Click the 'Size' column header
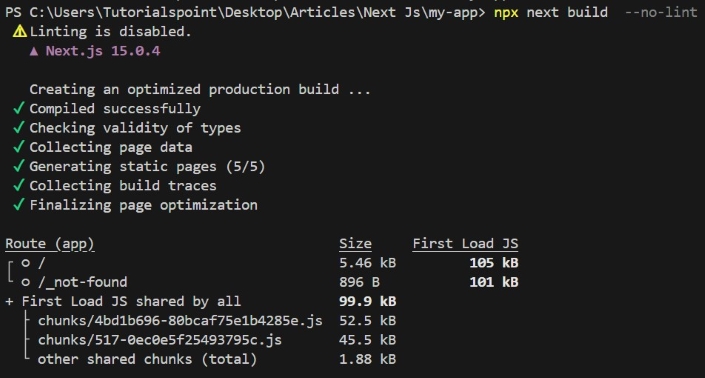Screen dimensions: 705x378 pos(355,244)
